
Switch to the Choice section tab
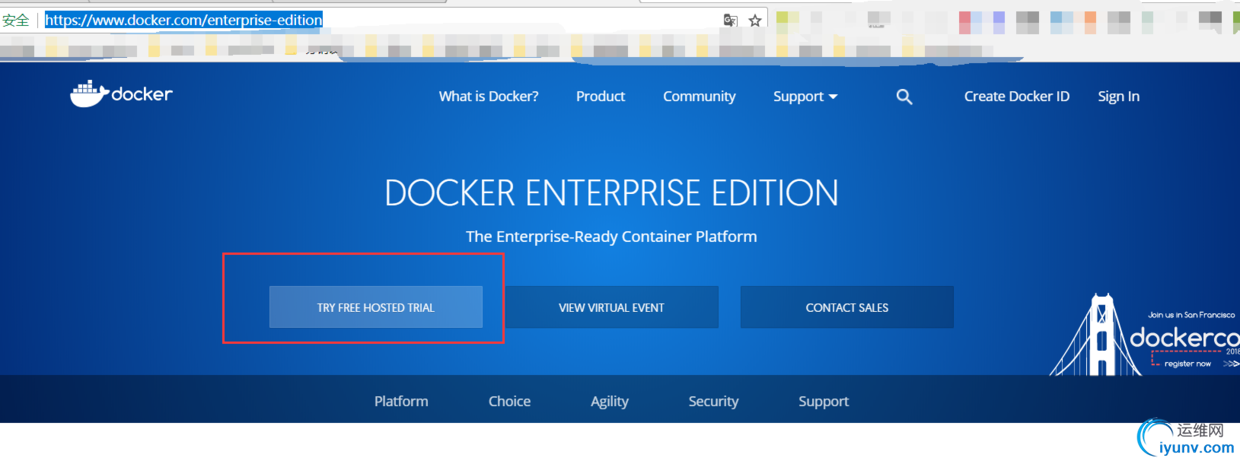(509, 401)
